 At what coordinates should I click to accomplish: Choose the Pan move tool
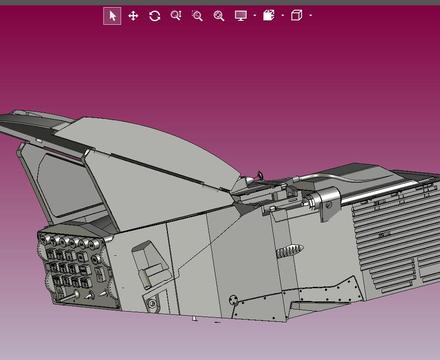133,16
